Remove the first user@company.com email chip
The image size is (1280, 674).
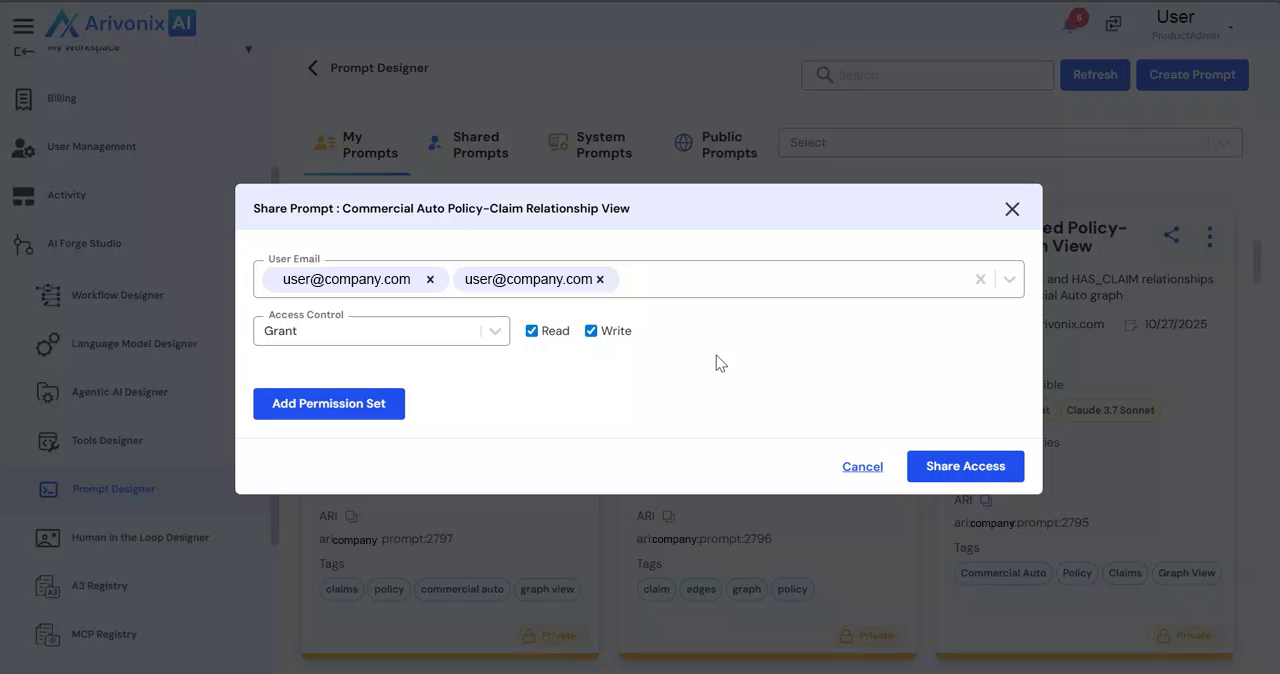[x=430, y=280]
